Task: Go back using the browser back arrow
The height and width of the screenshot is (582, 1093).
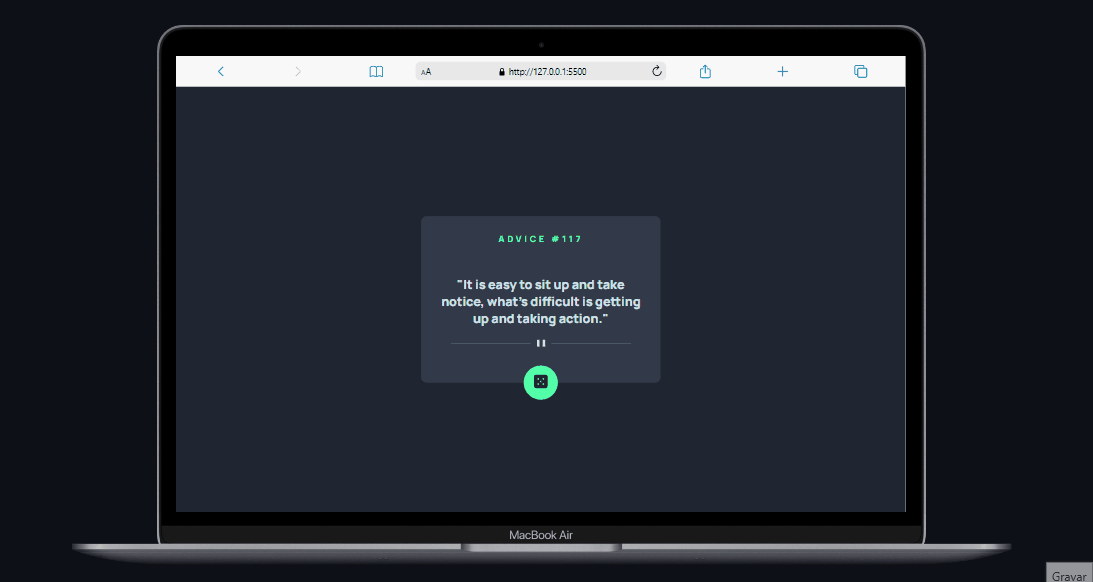Action: [221, 71]
